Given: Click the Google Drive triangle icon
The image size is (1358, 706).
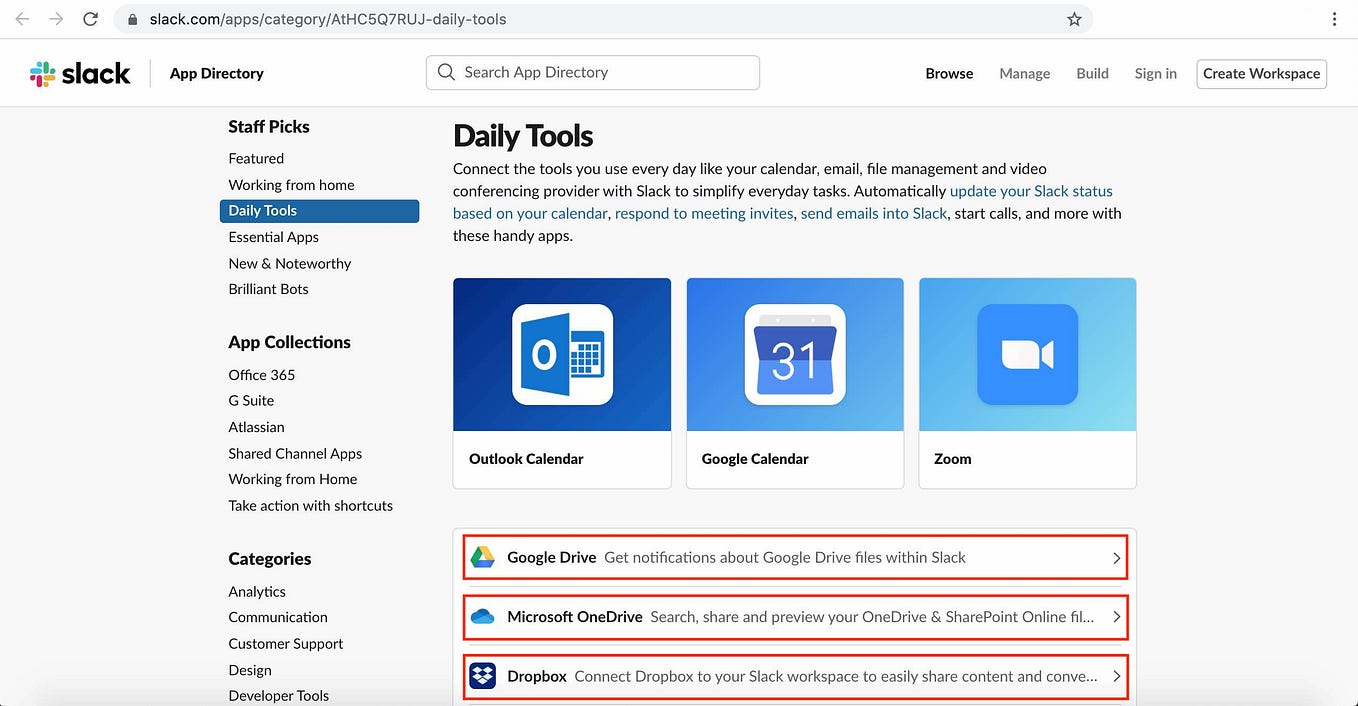Looking at the screenshot, I should click(483, 556).
